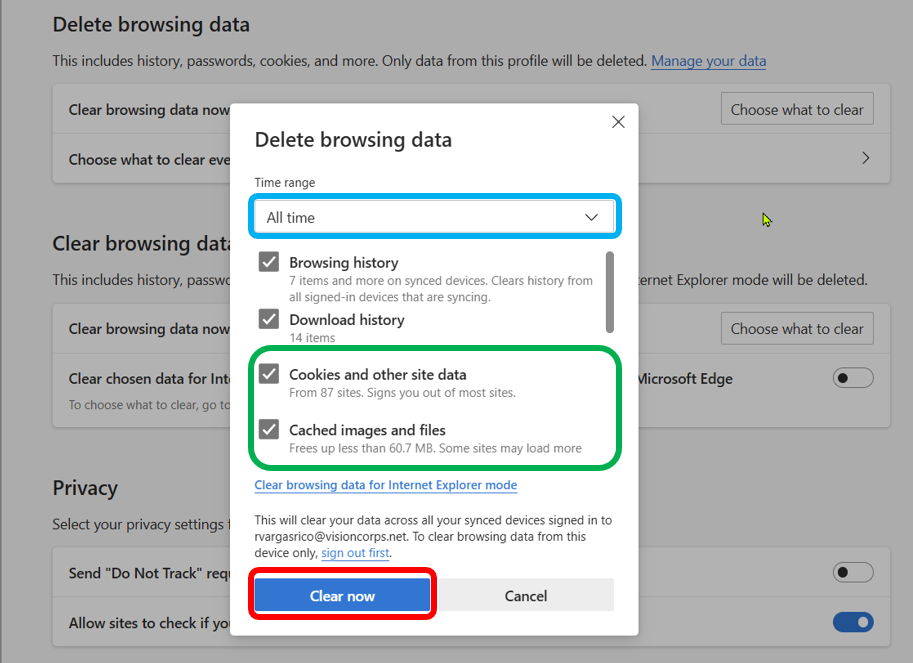
Task: Close the Delete browsing data dialog
Action: click(x=618, y=121)
